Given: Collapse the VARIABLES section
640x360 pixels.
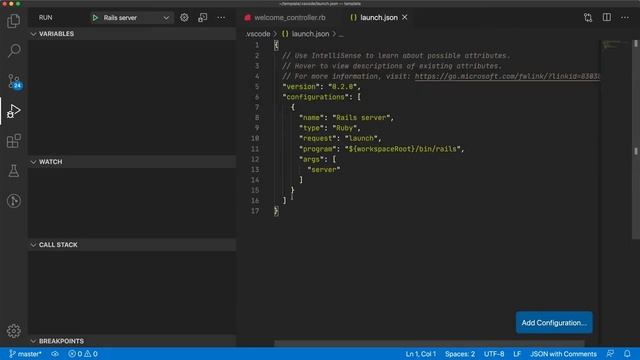Looking at the screenshot, I should tap(132, 34).
